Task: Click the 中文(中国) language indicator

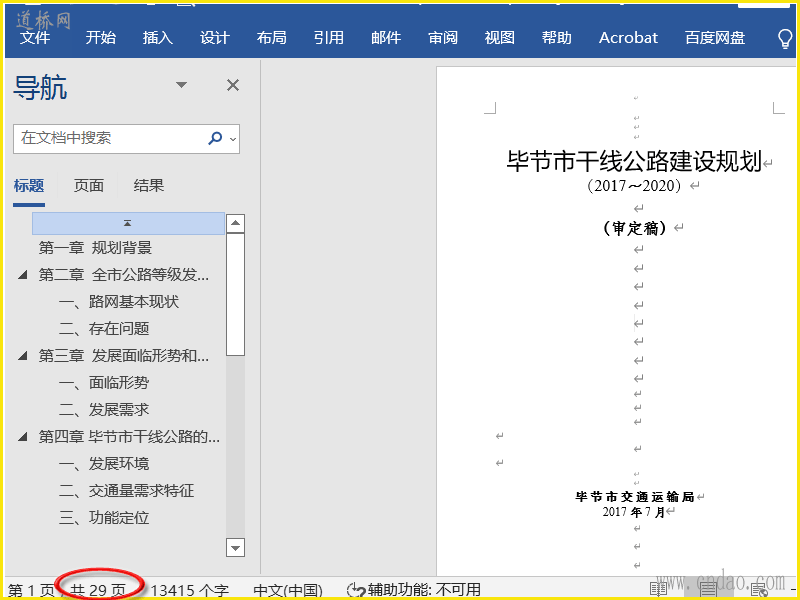Action: click(288, 591)
